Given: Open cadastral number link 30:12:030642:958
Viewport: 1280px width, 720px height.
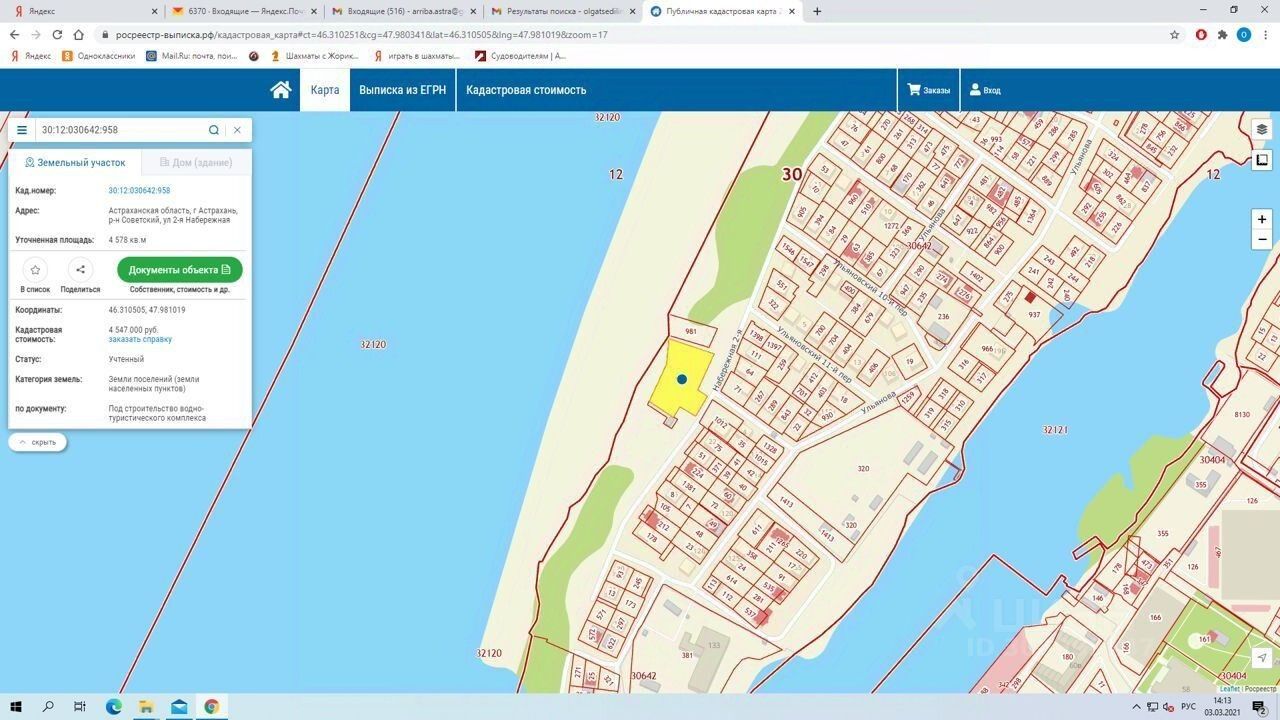Looking at the screenshot, I should click(x=139, y=190).
